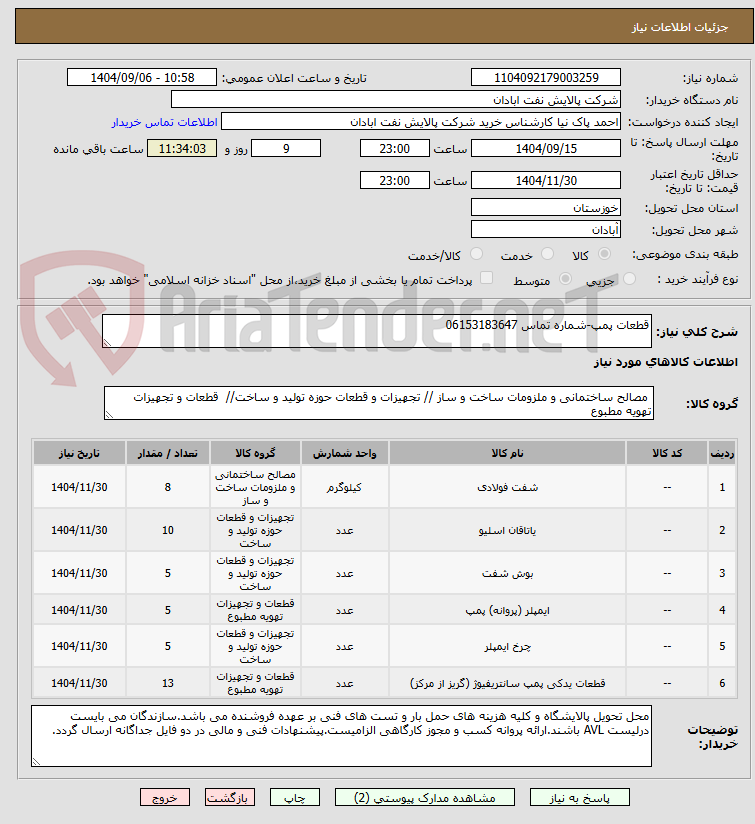Image resolution: width=755 pixels, height=824 pixels.
Task: Click the item name 'شفت فولادی'
Action: [507, 487]
